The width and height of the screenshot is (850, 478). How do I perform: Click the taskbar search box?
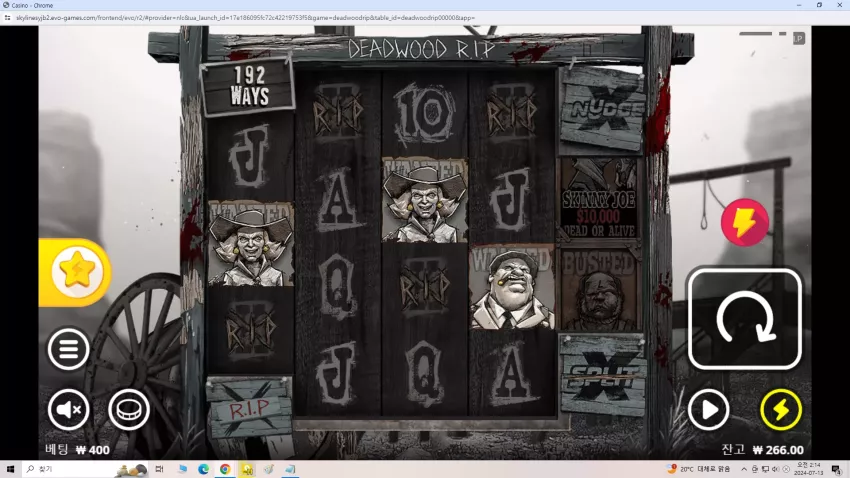coord(85,469)
